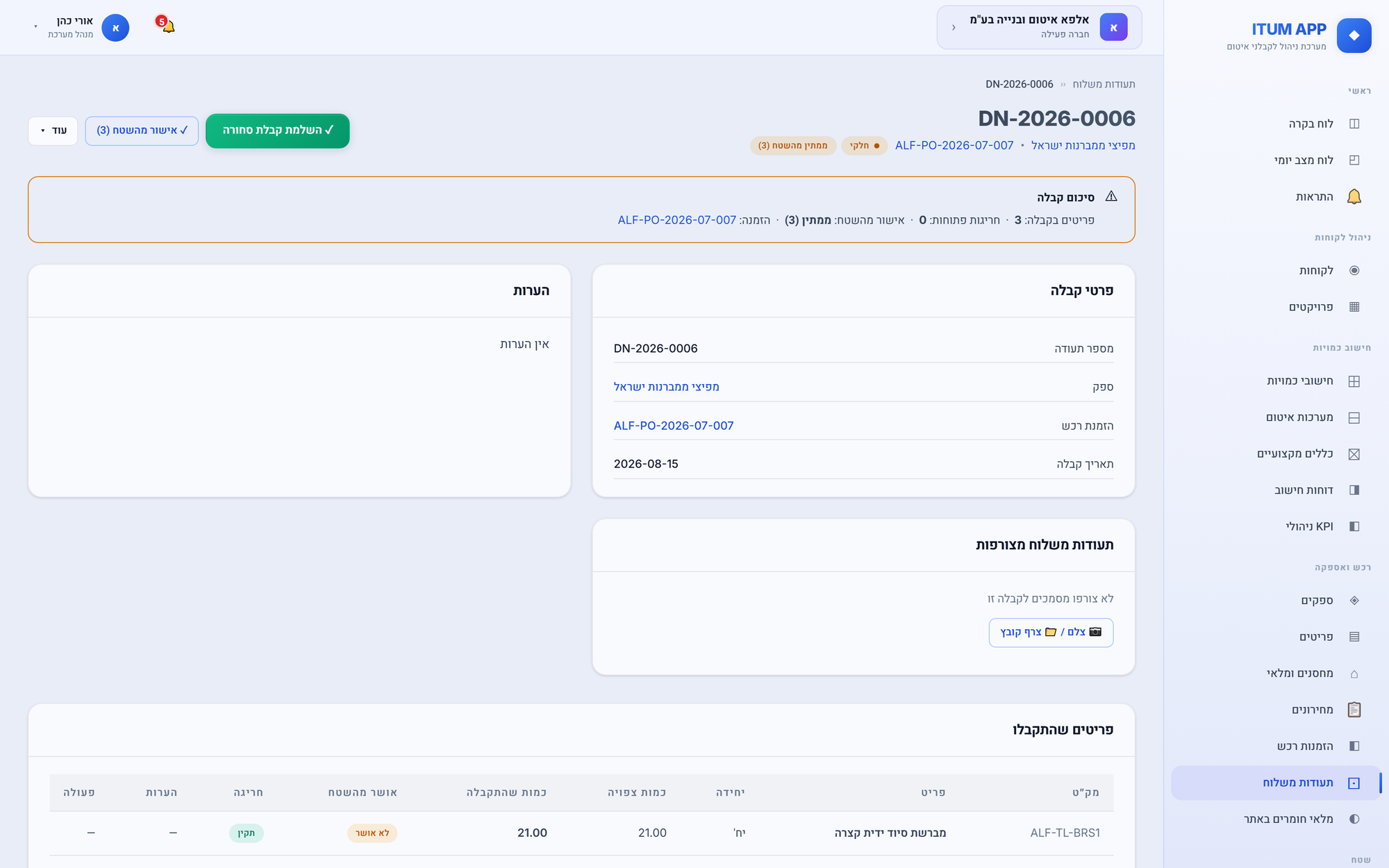Click the פריטים list icon
1389x868 pixels.
[1354, 637]
